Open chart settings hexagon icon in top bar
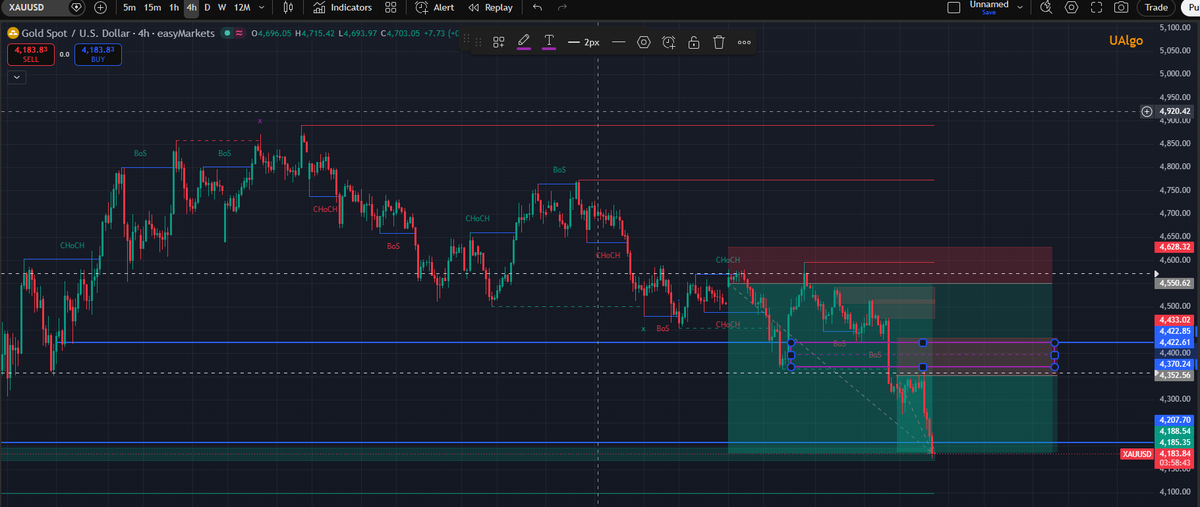 pos(1071,7)
